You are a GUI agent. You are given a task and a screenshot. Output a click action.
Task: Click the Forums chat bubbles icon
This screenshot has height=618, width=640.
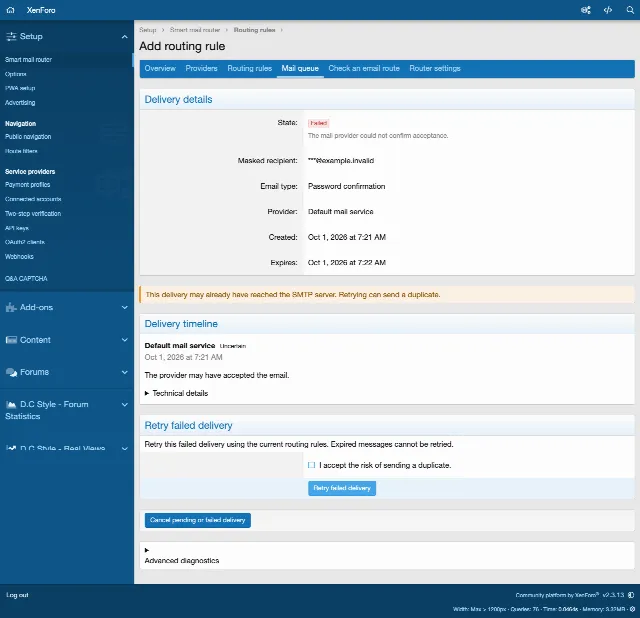[x=11, y=372]
